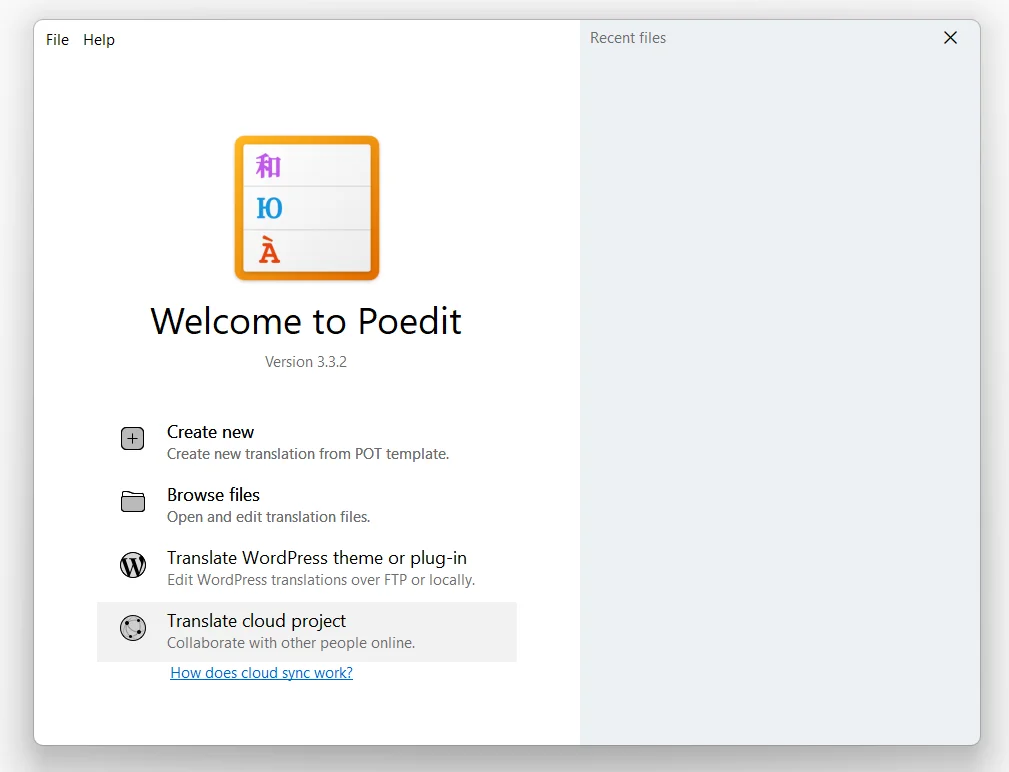Select "Create new" translation from POT template
Screen dimensions: 1009x772
point(210,431)
